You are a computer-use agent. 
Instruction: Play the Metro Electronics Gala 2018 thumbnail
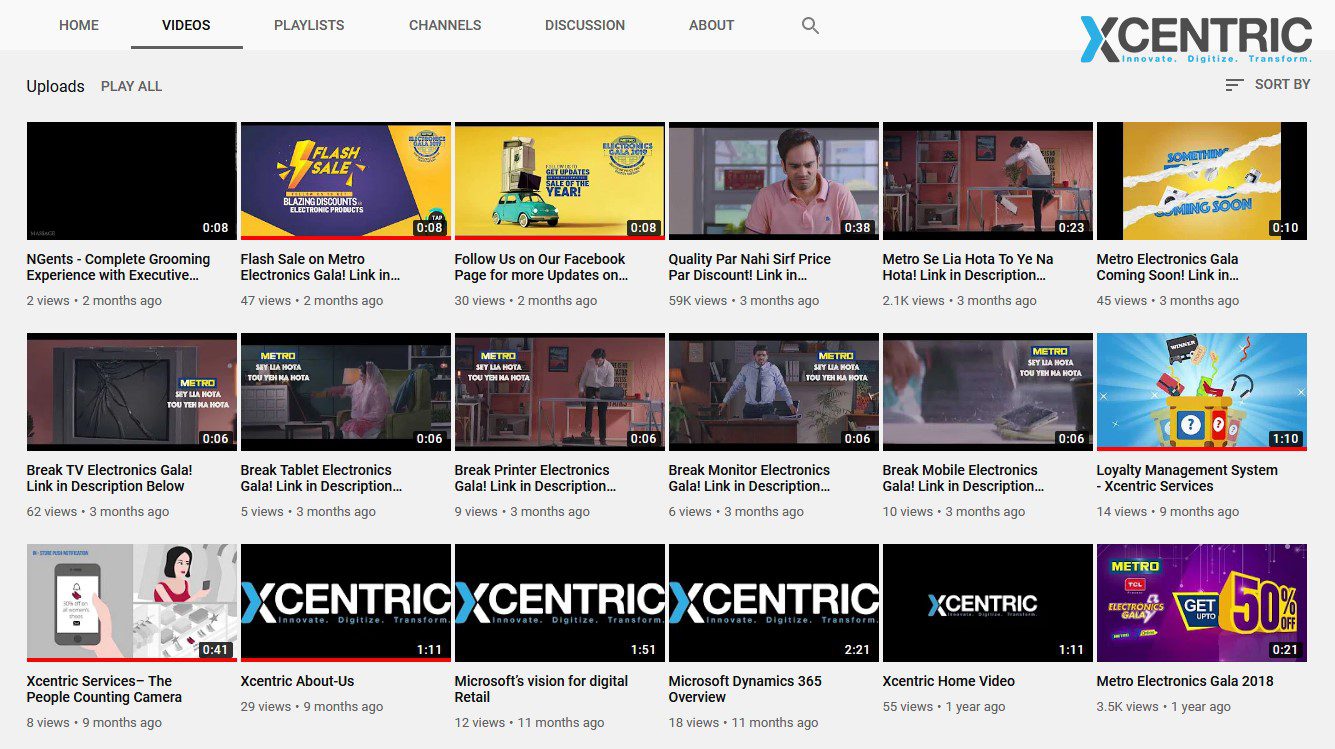pyautogui.click(x=1201, y=602)
